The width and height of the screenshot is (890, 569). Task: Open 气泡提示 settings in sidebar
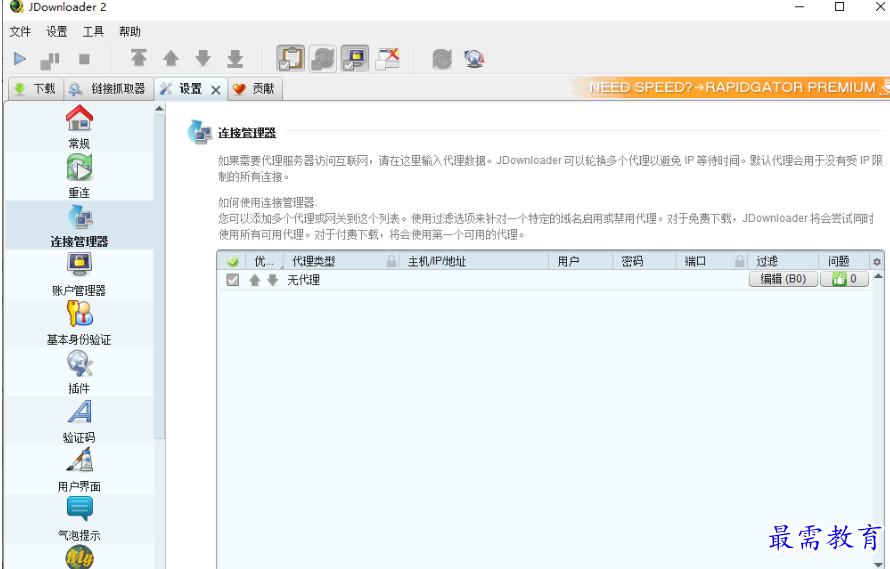coord(79,518)
